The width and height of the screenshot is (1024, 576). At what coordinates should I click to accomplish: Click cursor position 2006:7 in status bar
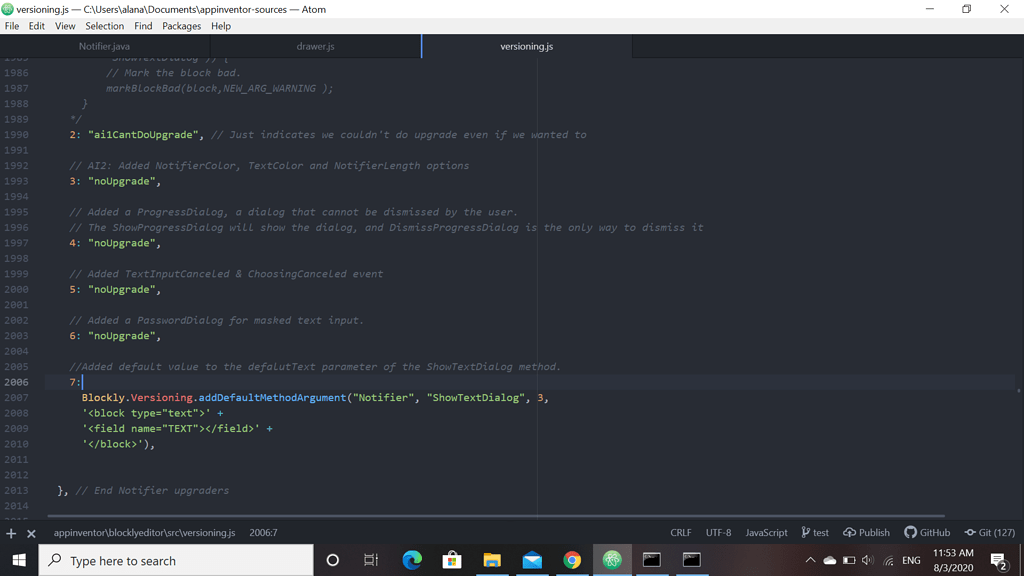(x=264, y=532)
